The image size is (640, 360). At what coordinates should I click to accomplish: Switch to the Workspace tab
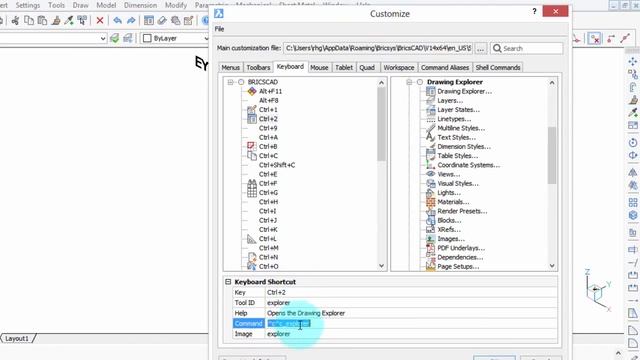(x=398, y=67)
